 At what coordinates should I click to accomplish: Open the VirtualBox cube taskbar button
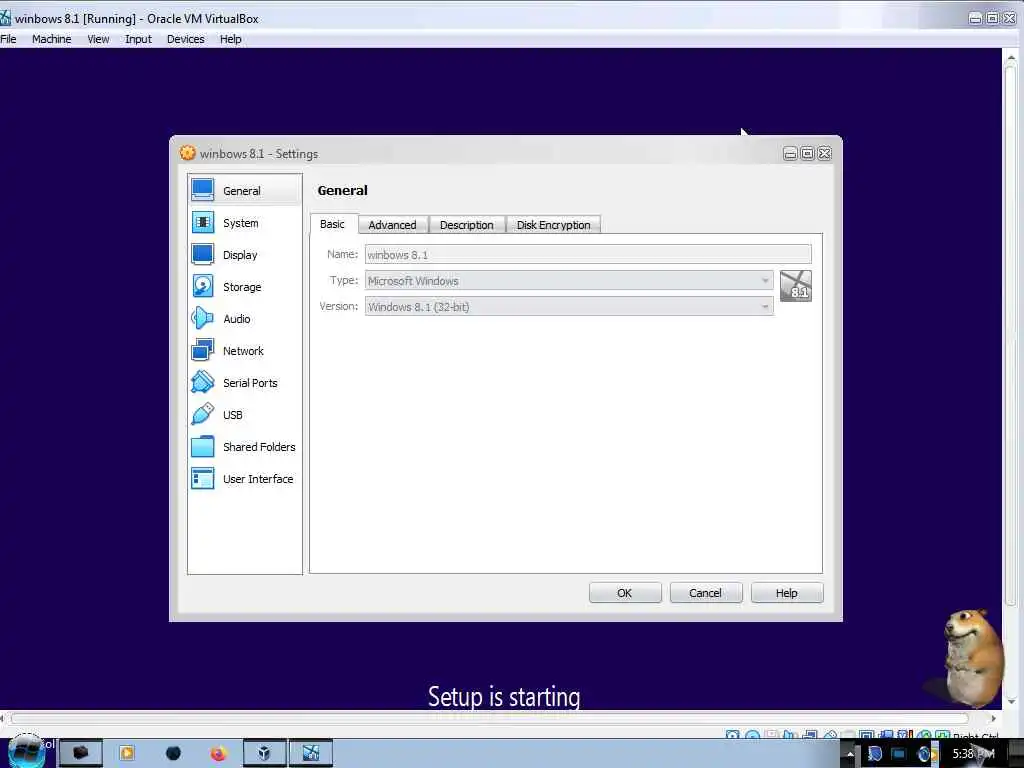(x=264, y=754)
